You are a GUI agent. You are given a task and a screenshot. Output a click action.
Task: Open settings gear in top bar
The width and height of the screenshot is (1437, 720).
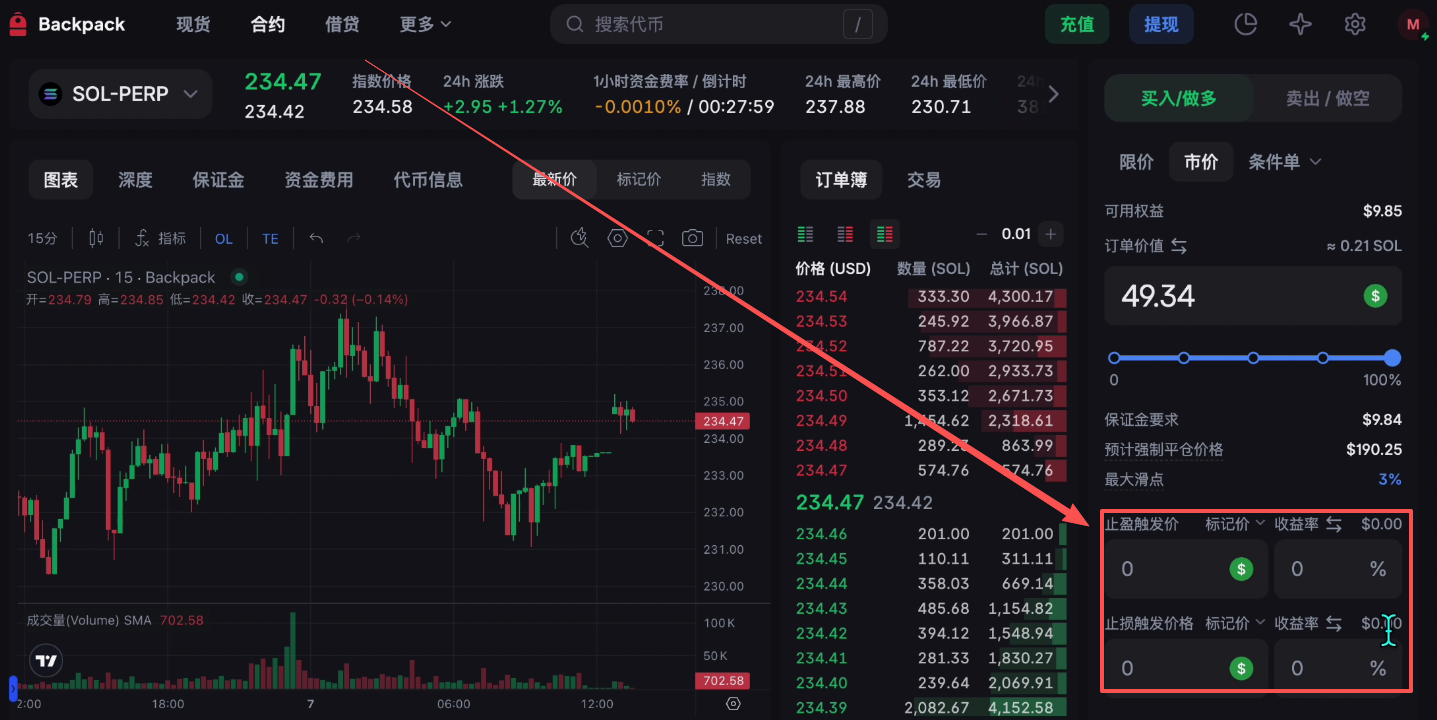point(1355,24)
